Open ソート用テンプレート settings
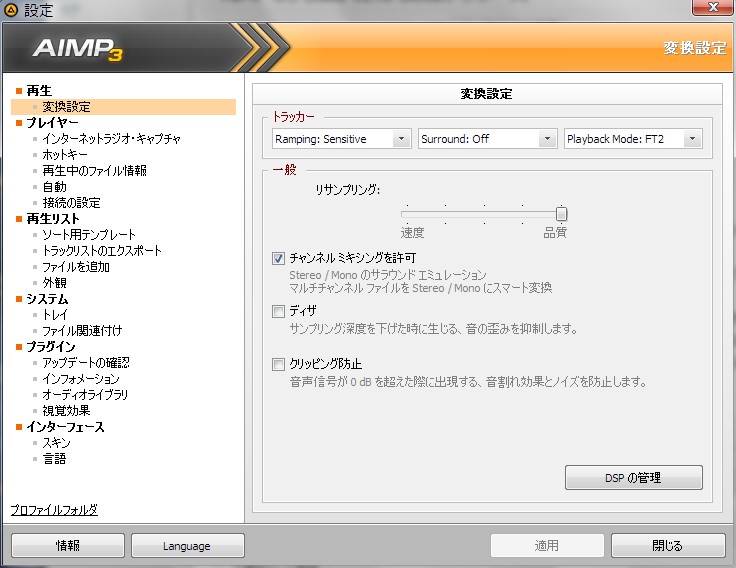 coord(89,235)
